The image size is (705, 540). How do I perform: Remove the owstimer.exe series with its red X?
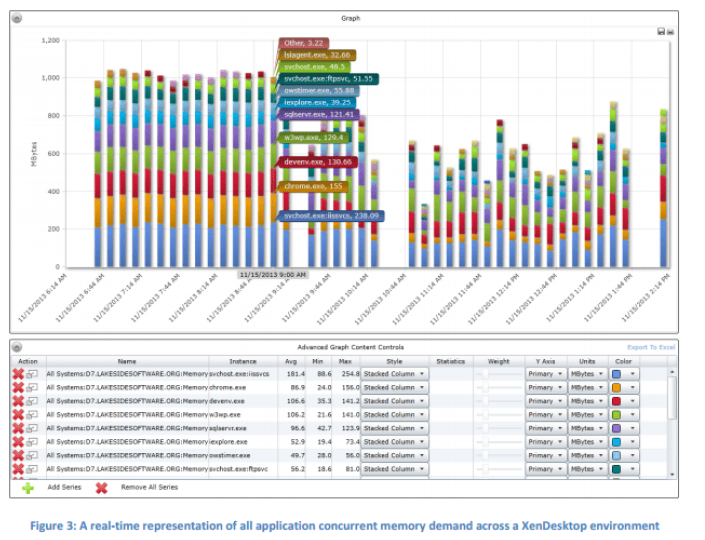click(18, 455)
